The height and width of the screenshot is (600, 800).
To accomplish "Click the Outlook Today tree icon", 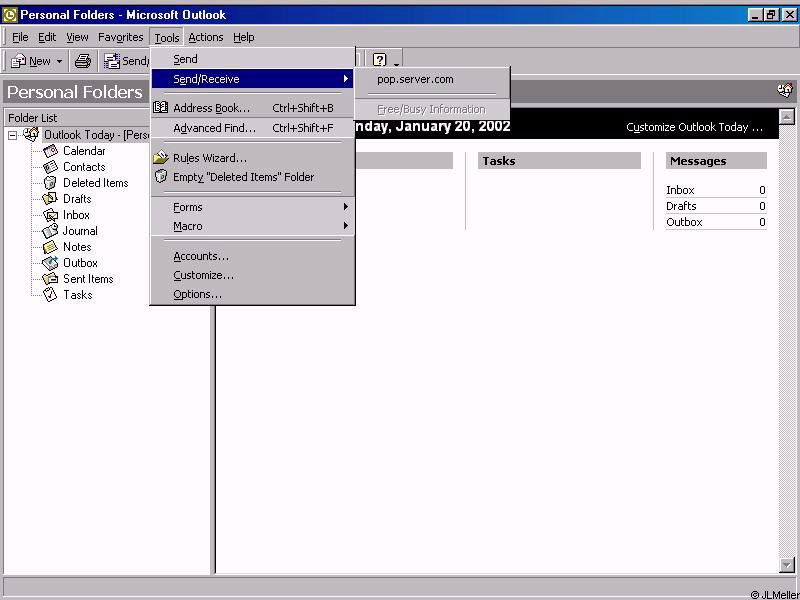I will tap(31, 135).
